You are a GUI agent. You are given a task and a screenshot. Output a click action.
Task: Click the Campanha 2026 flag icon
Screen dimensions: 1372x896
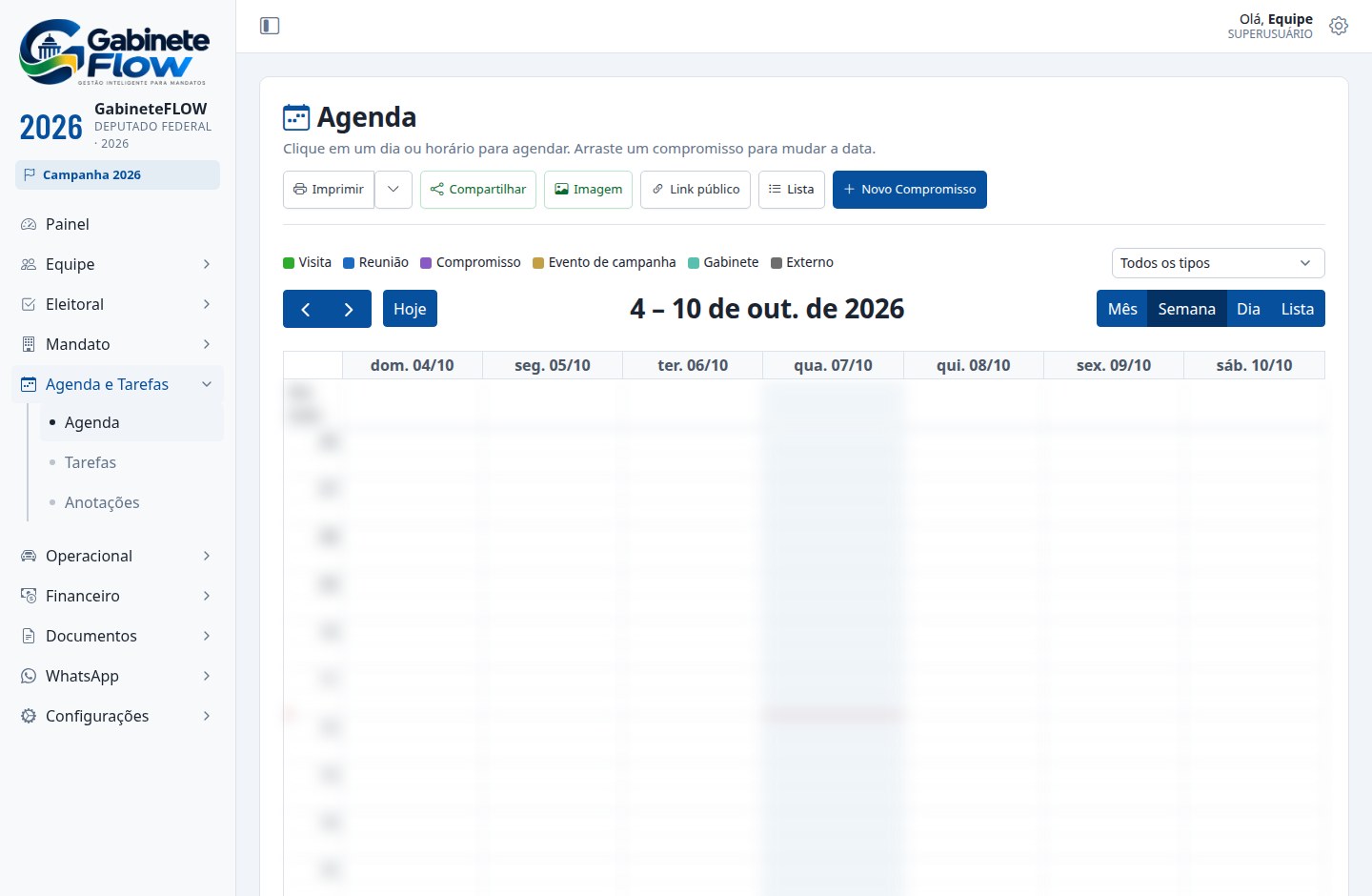point(30,174)
